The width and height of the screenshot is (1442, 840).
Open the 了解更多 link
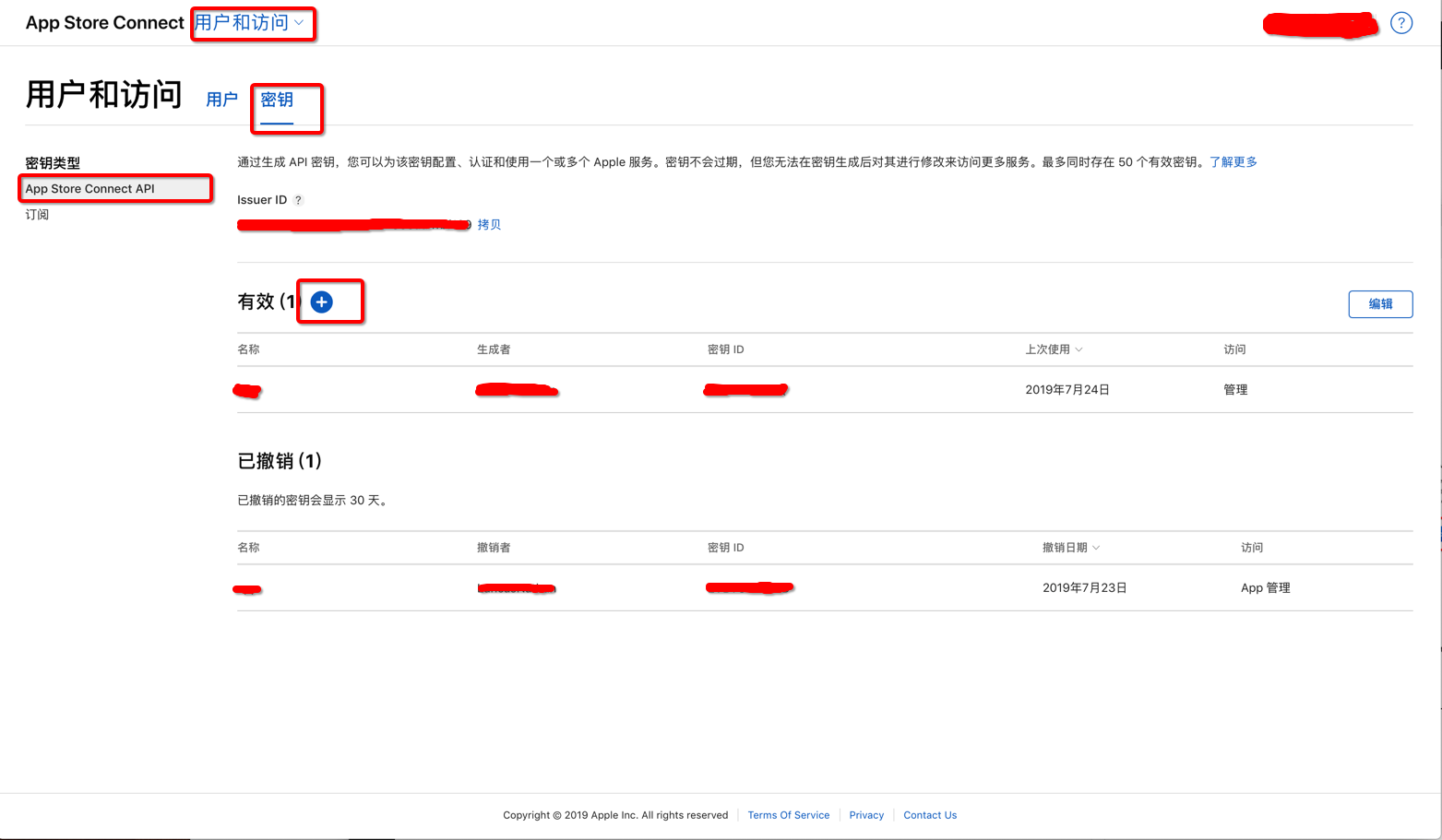coord(1233,162)
